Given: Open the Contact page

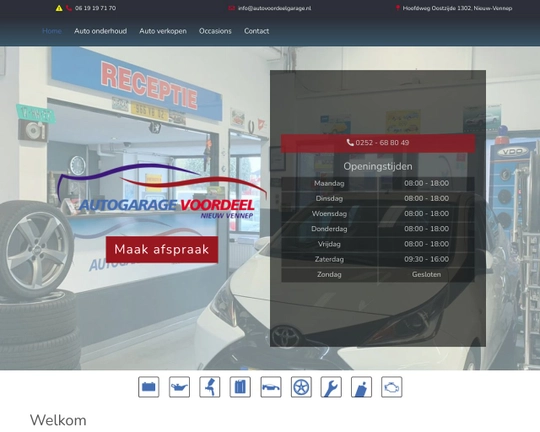Looking at the screenshot, I should coord(257,31).
